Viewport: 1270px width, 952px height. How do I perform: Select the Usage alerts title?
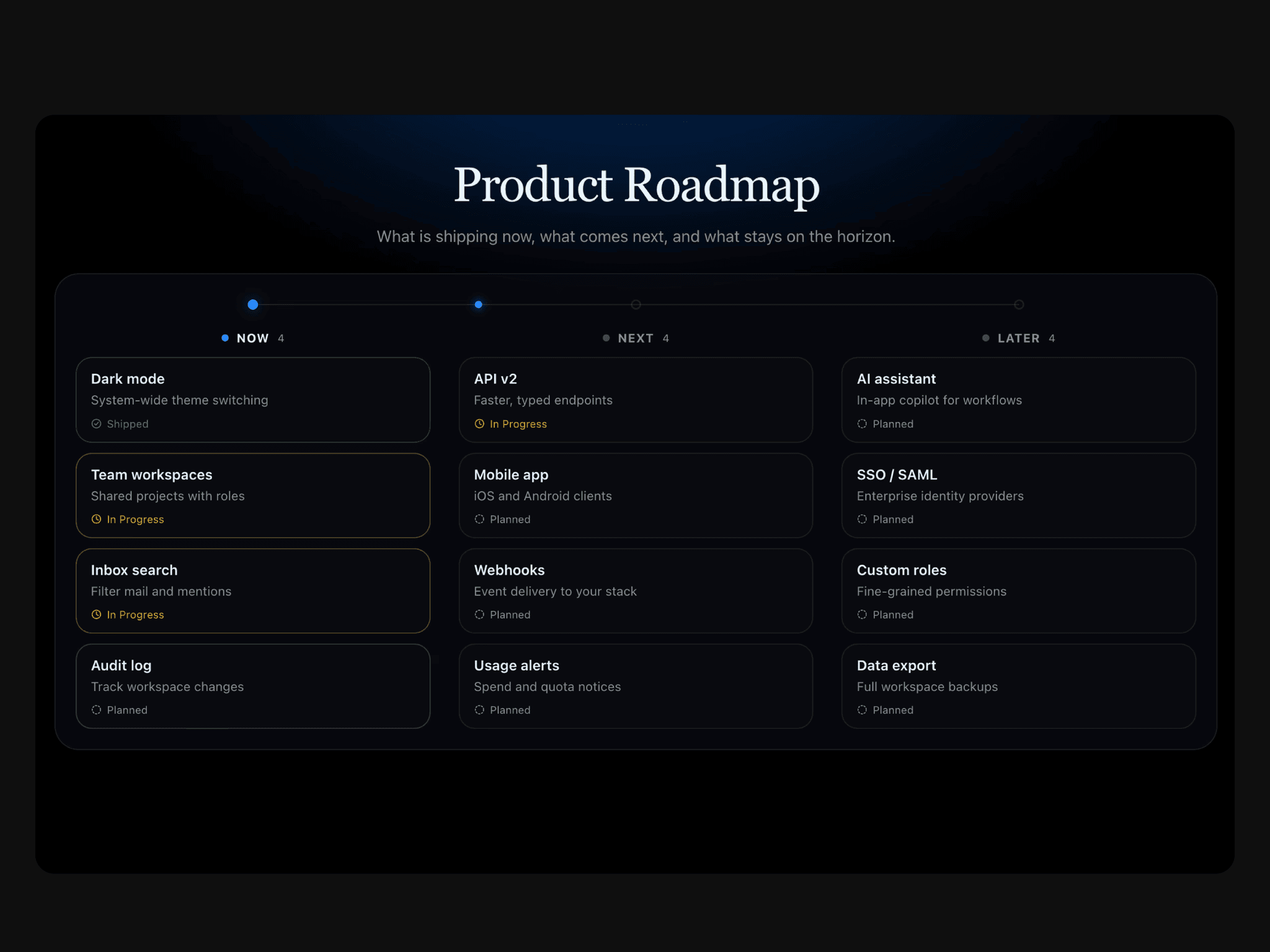[517, 666]
